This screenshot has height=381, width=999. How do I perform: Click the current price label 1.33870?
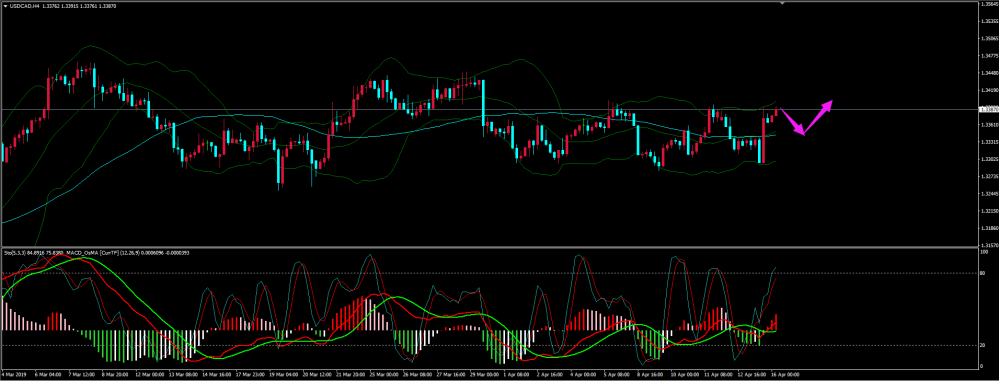(988, 110)
